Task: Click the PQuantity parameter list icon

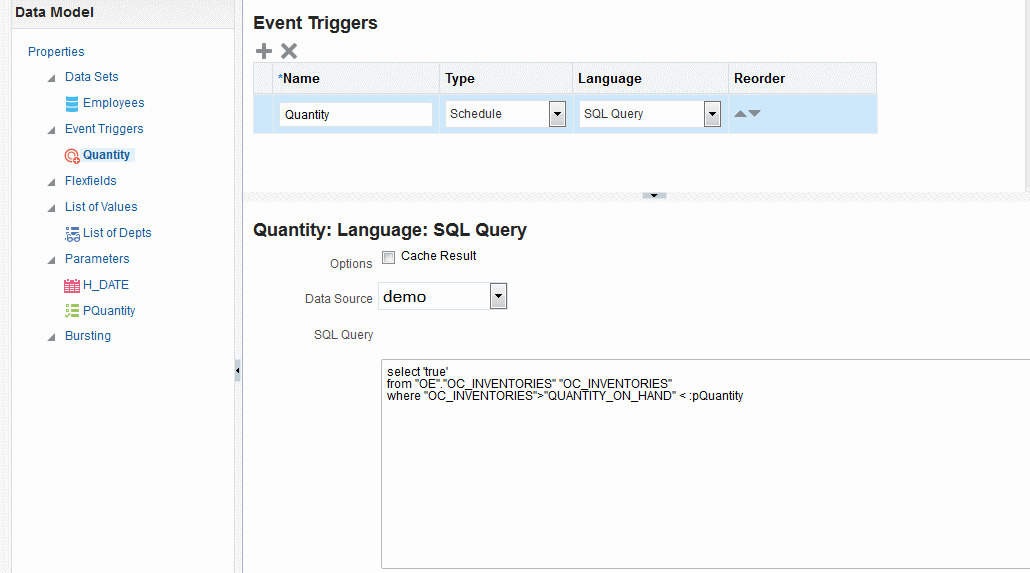Action: (72, 311)
